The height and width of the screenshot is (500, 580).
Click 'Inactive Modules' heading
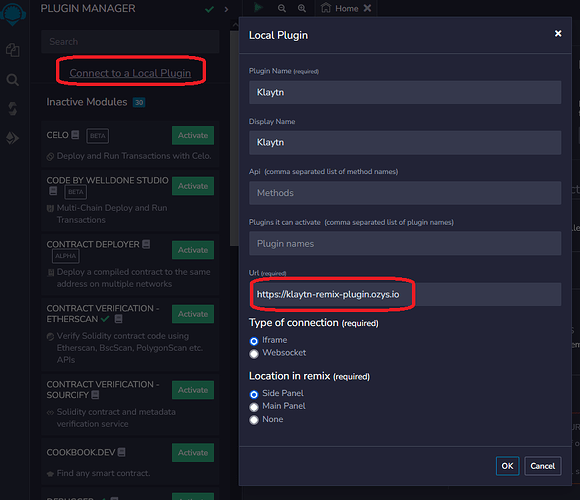click(87, 102)
